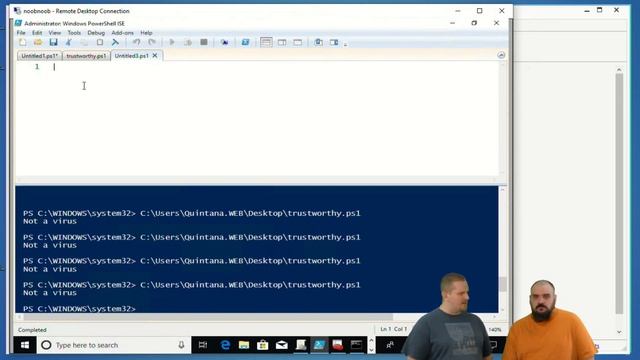Click the PowerShell ISE taskbar icon

[319, 345]
